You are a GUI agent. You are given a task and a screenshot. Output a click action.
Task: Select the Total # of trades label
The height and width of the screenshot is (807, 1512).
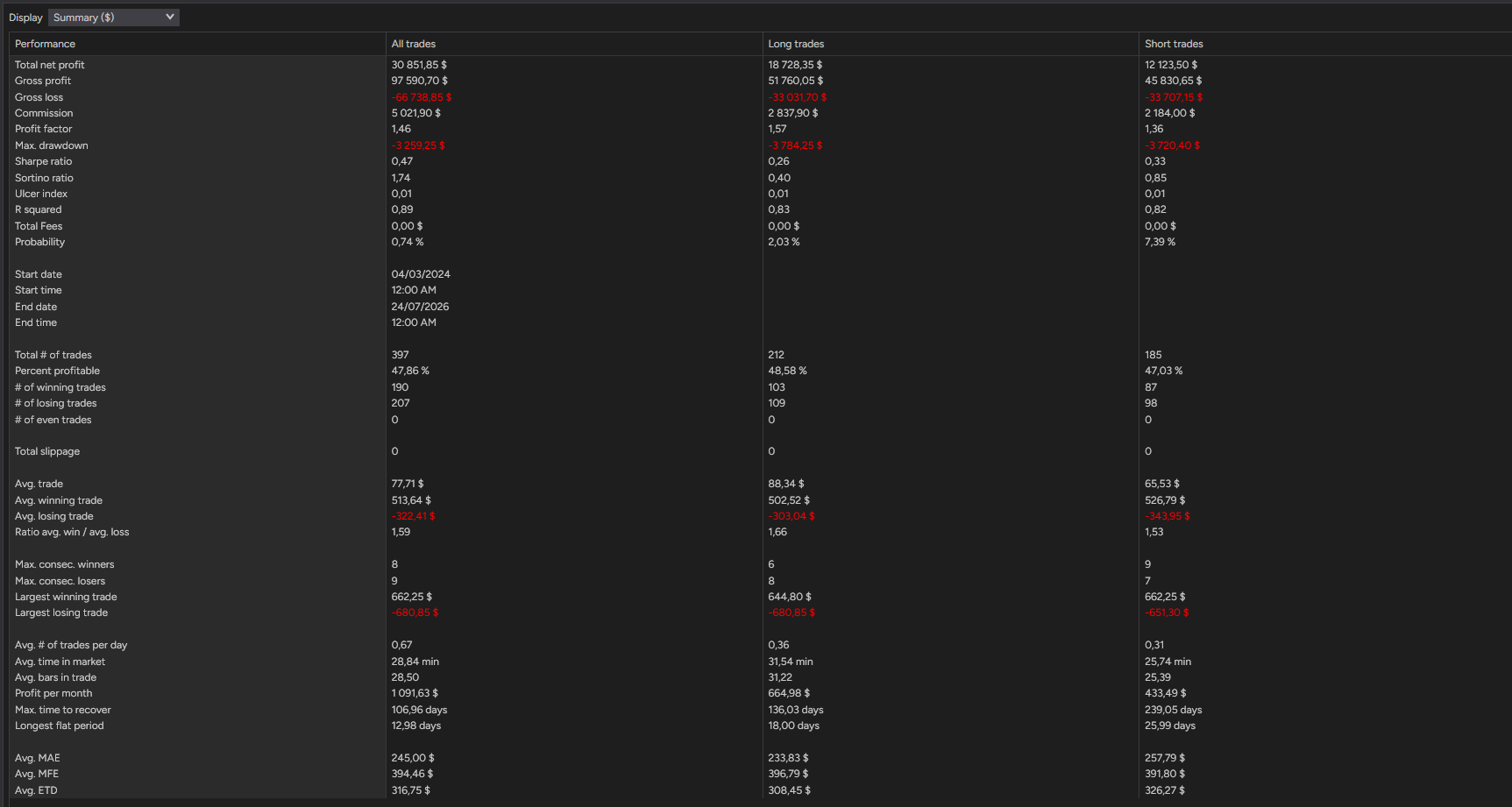pyautogui.click(x=53, y=355)
